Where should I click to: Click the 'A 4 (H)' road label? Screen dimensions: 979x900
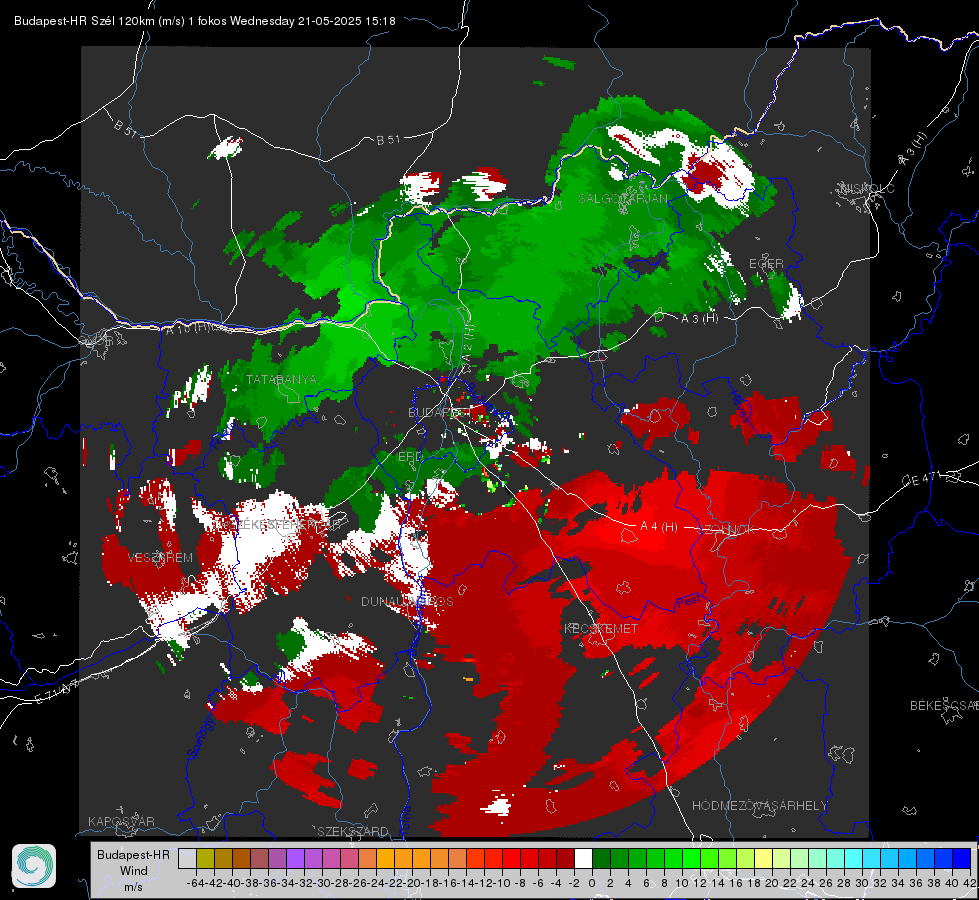click(x=659, y=527)
